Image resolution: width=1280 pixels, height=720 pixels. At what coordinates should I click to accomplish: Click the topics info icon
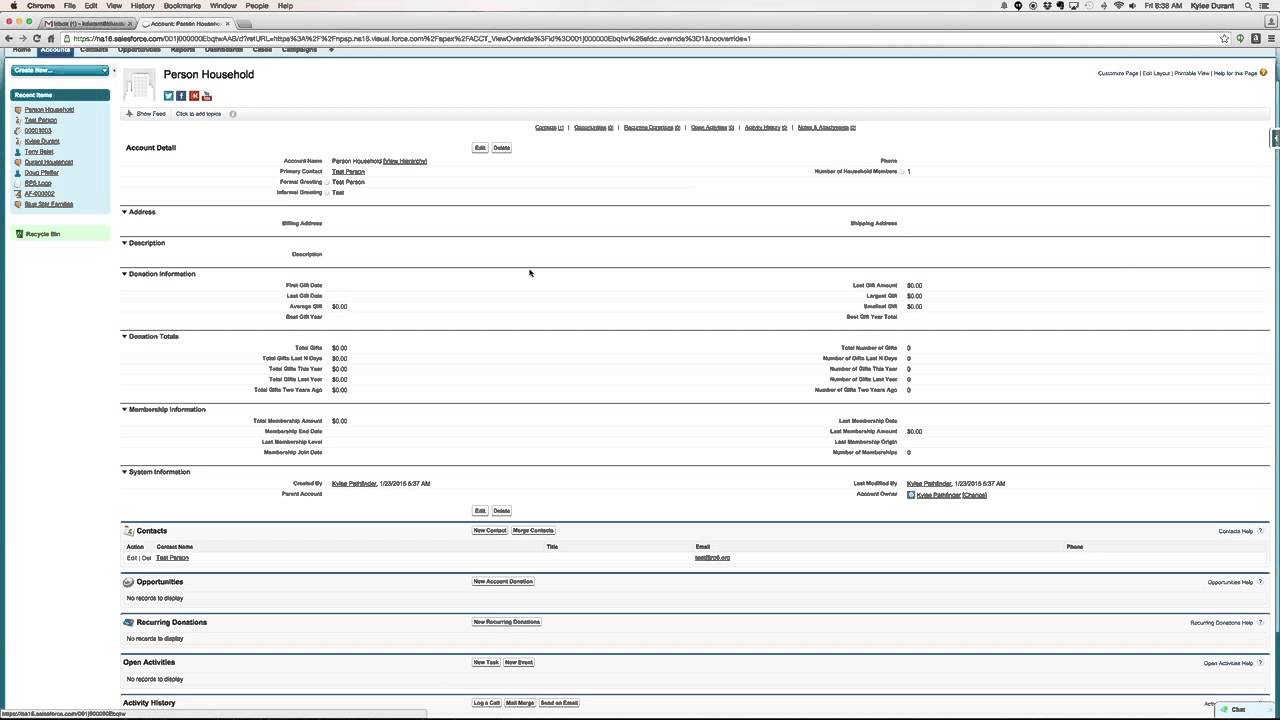233,114
